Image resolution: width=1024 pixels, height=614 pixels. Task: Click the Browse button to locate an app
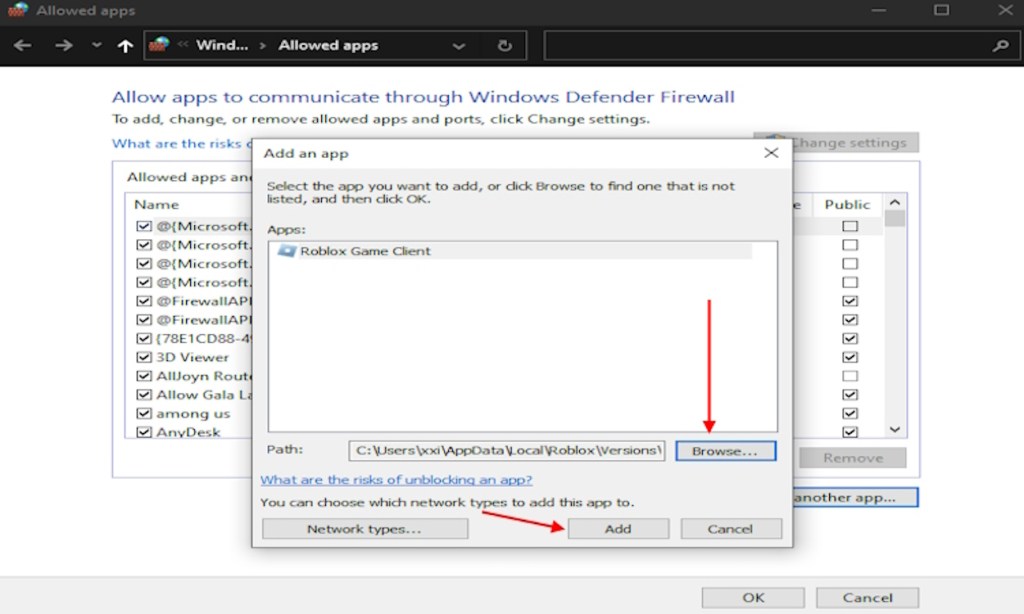click(x=725, y=450)
